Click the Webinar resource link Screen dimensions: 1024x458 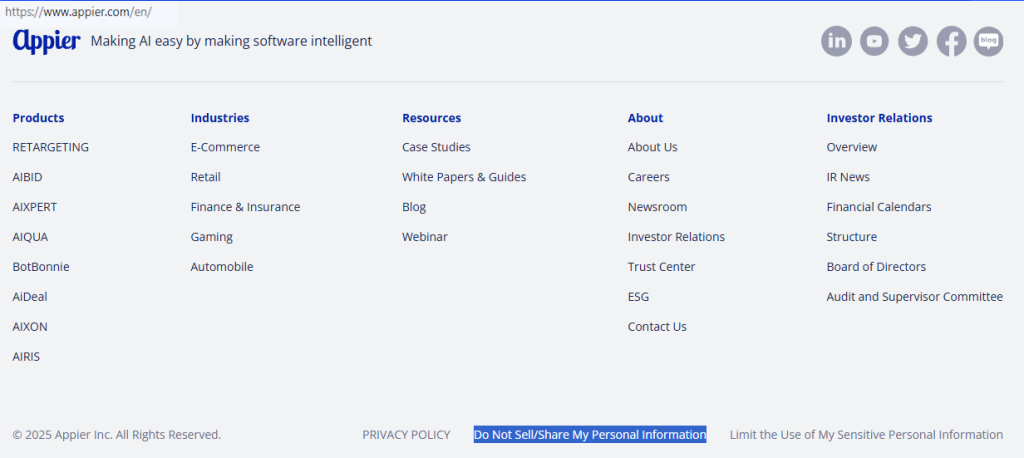coord(425,237)
